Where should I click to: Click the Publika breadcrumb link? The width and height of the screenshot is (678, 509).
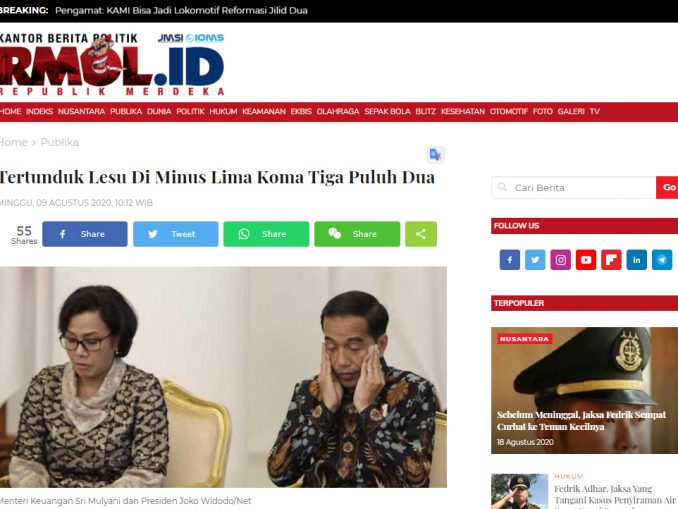point(60,142)
